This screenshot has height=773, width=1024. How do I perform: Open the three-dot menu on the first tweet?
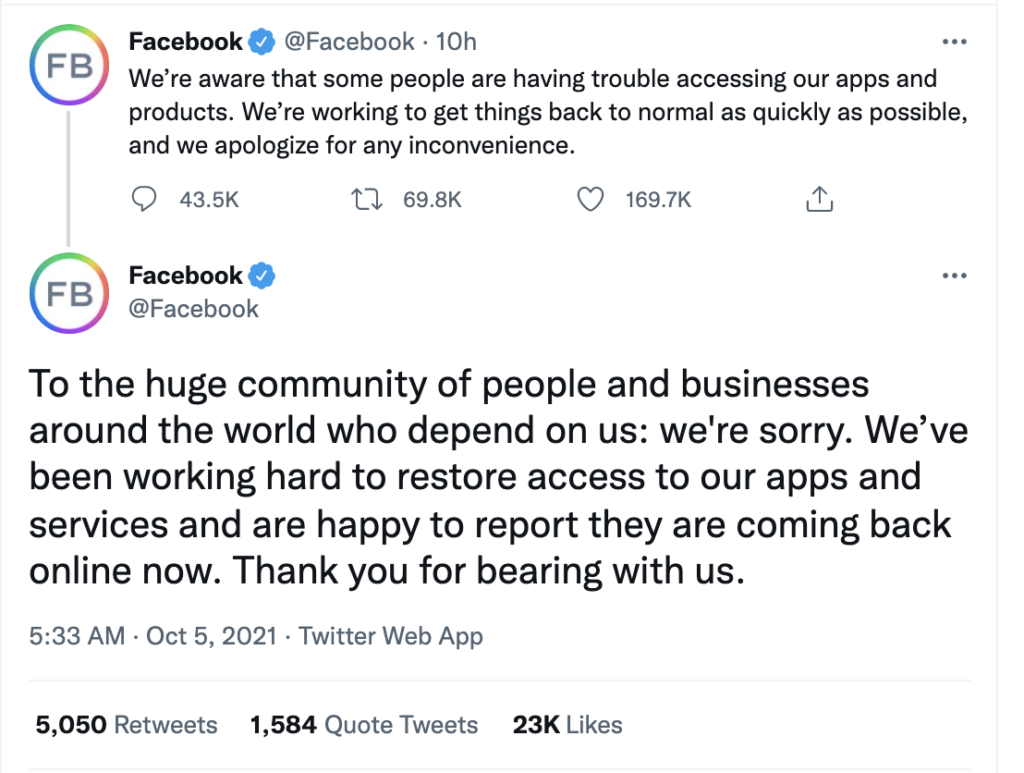tap(956, 42)
